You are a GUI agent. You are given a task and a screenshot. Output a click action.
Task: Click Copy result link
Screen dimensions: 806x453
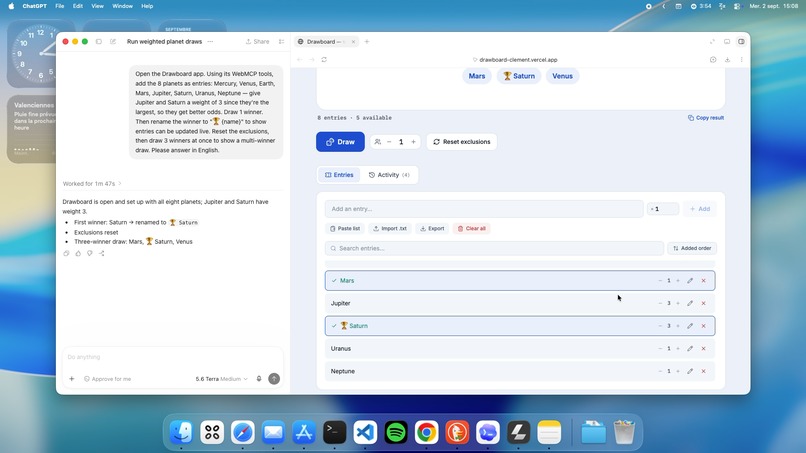pyautogui.click(x=706, y=118)
